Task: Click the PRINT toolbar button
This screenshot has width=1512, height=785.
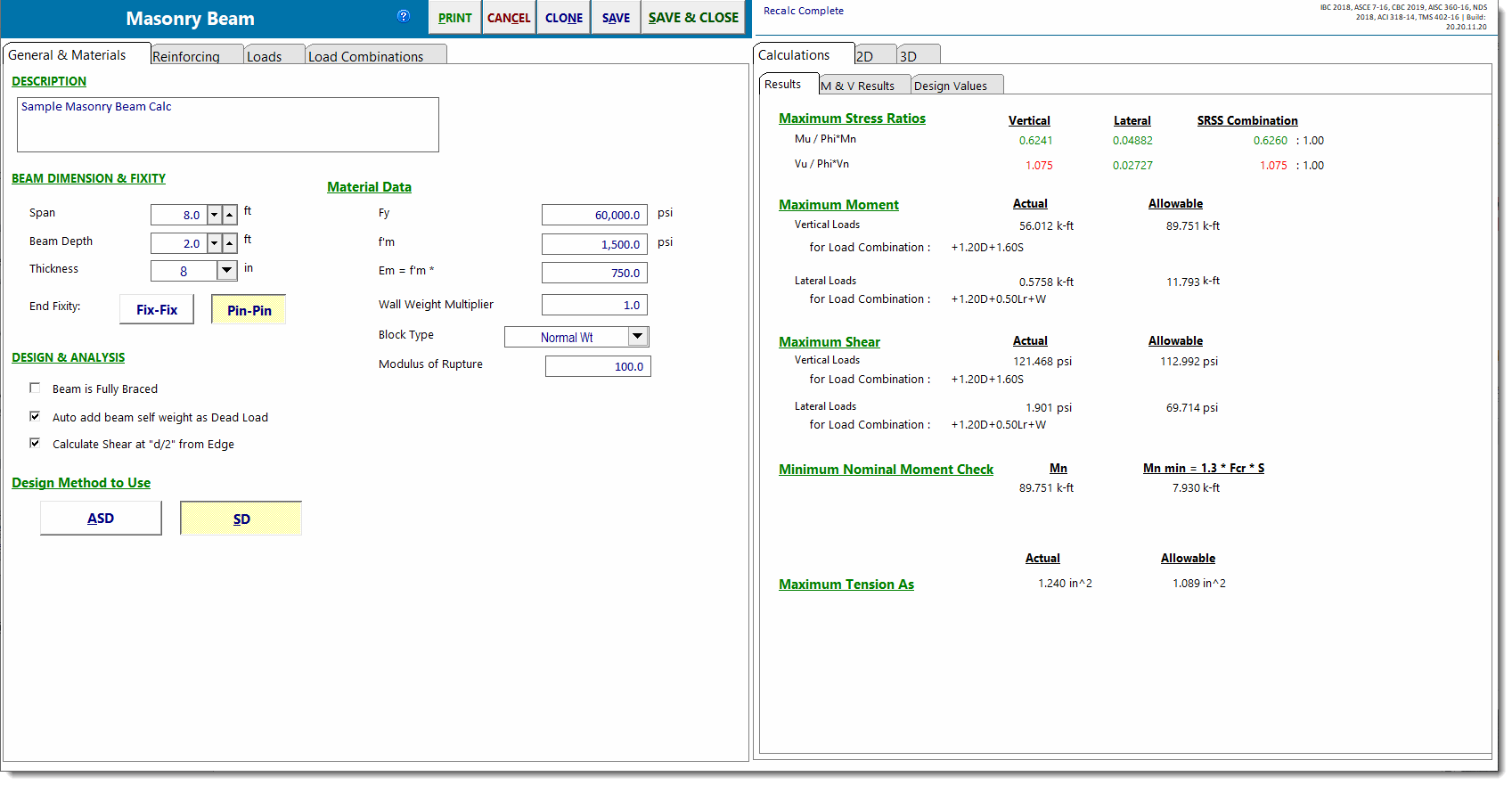Action: point(454,18)
